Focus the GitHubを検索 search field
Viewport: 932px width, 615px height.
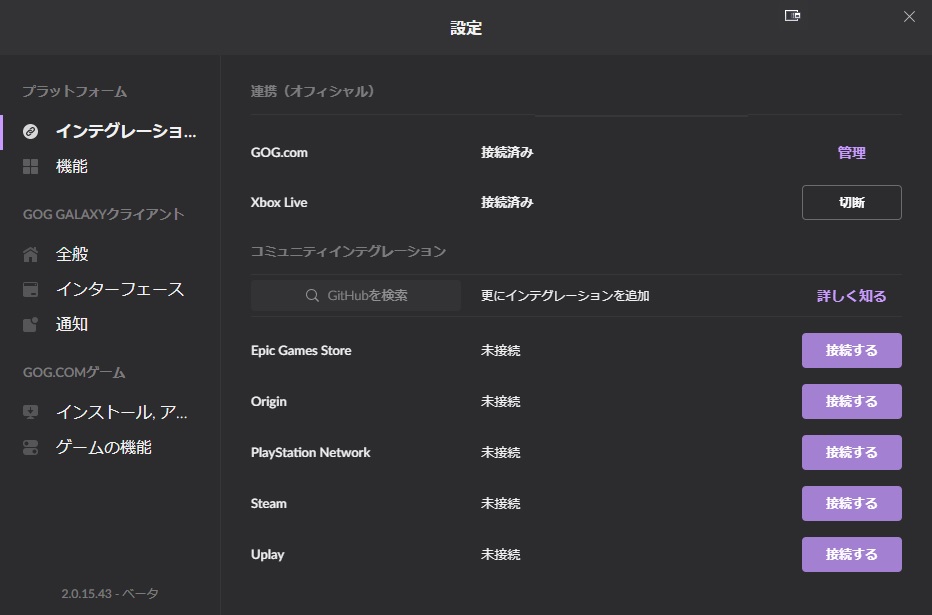click(x=355, y=295)
